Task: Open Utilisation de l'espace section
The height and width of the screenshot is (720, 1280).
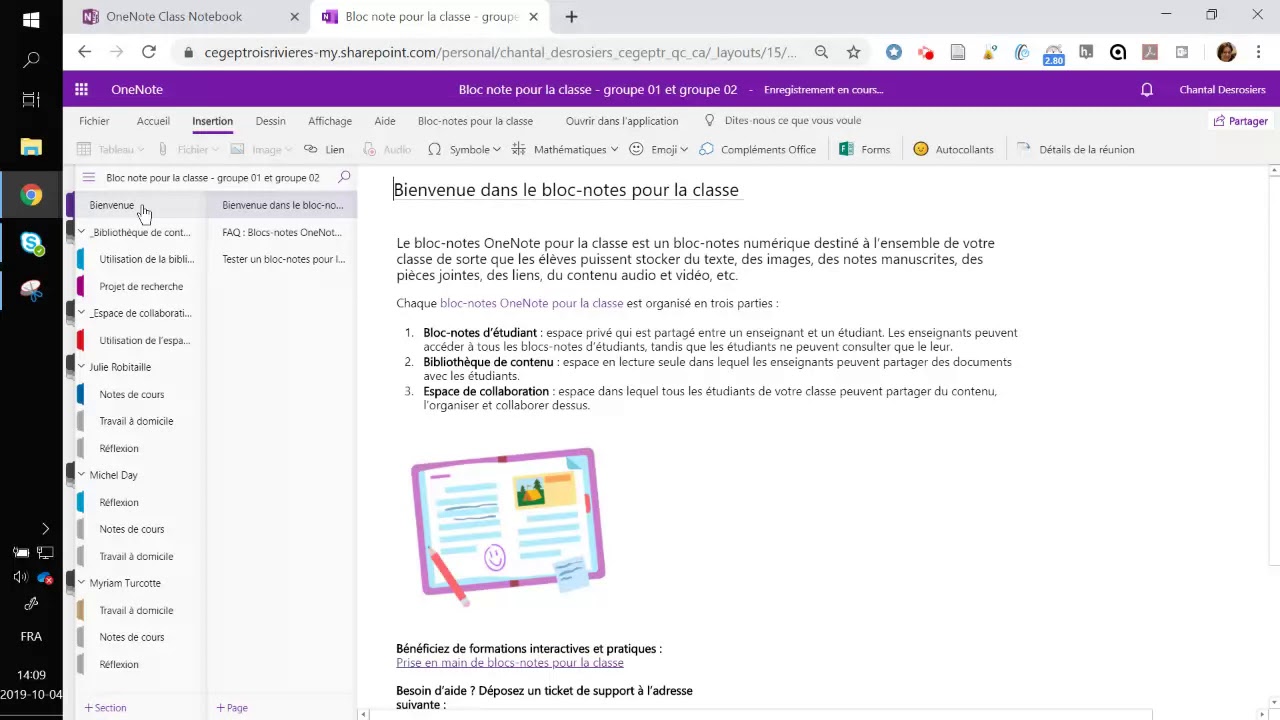Action: (x=141, y=340)
